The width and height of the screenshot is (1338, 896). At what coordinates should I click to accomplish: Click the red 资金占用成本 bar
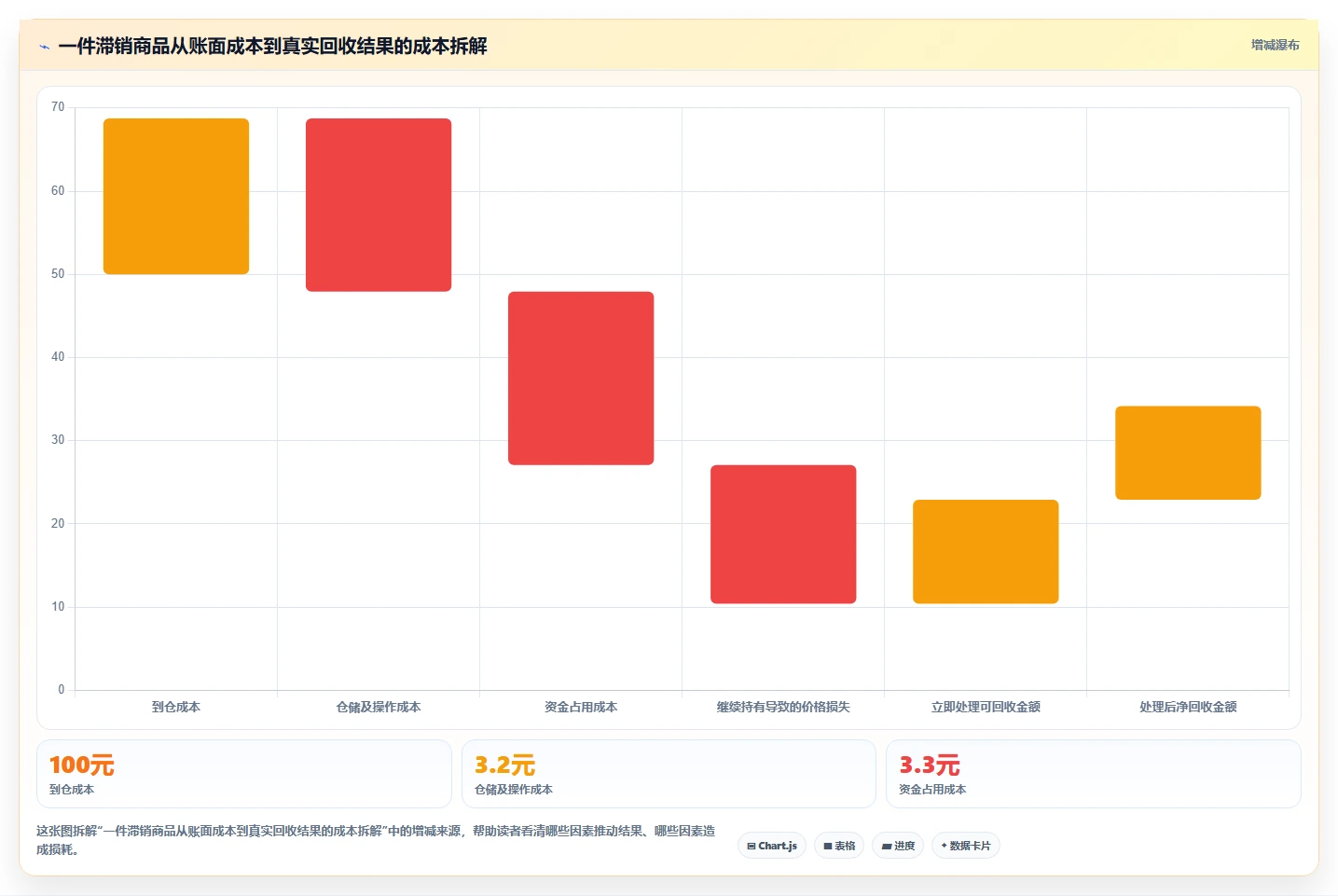click(581, 379)
